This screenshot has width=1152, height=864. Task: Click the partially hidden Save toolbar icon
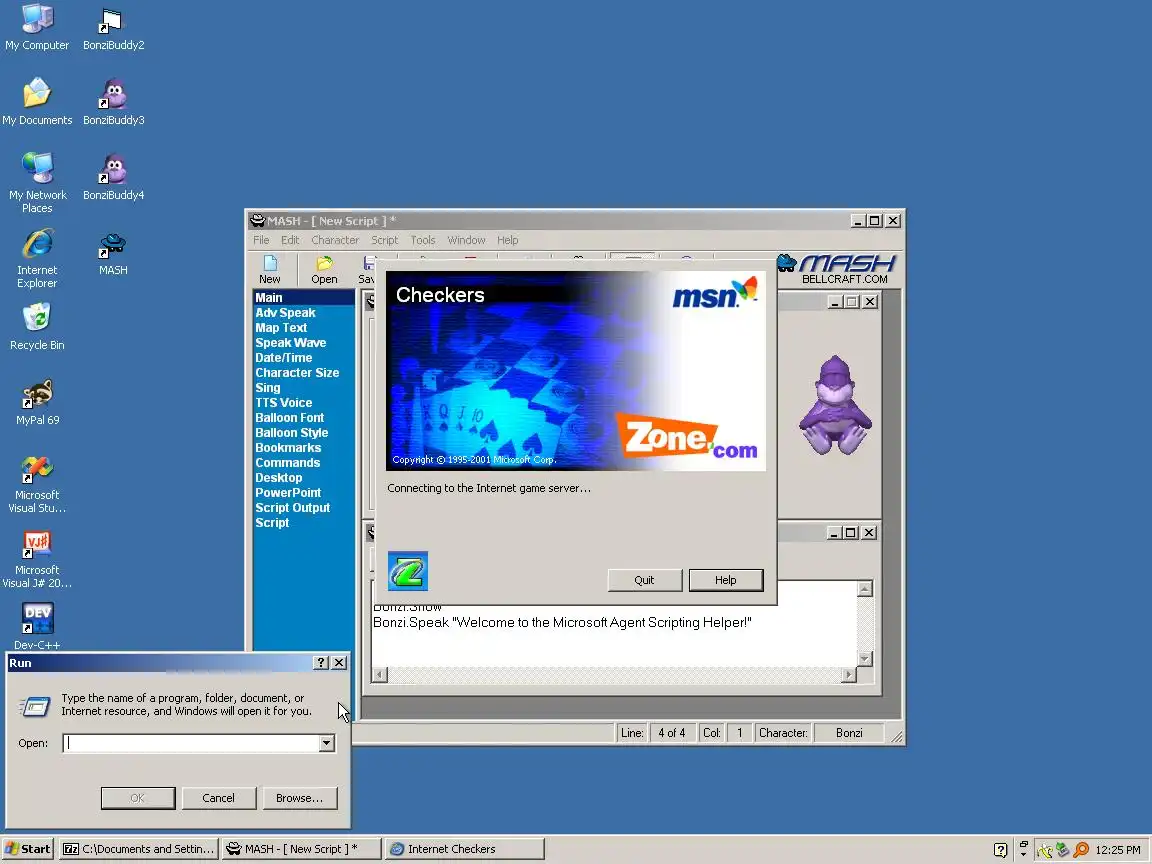point(367,270)
